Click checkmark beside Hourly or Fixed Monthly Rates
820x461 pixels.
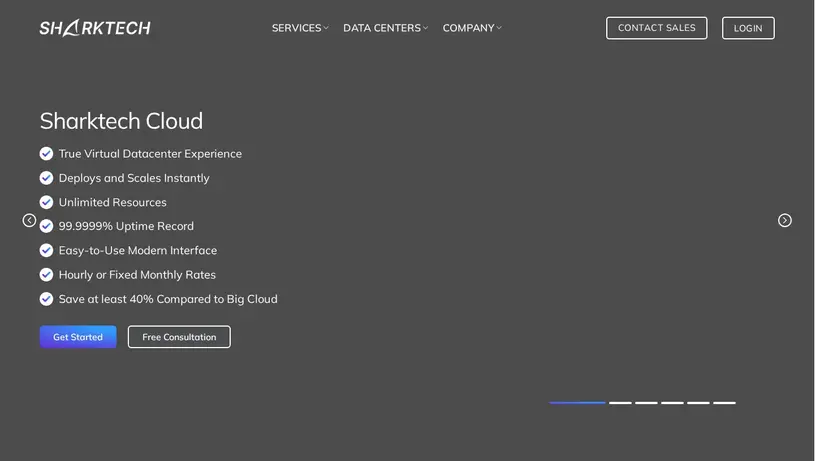[x=46, y=275]
